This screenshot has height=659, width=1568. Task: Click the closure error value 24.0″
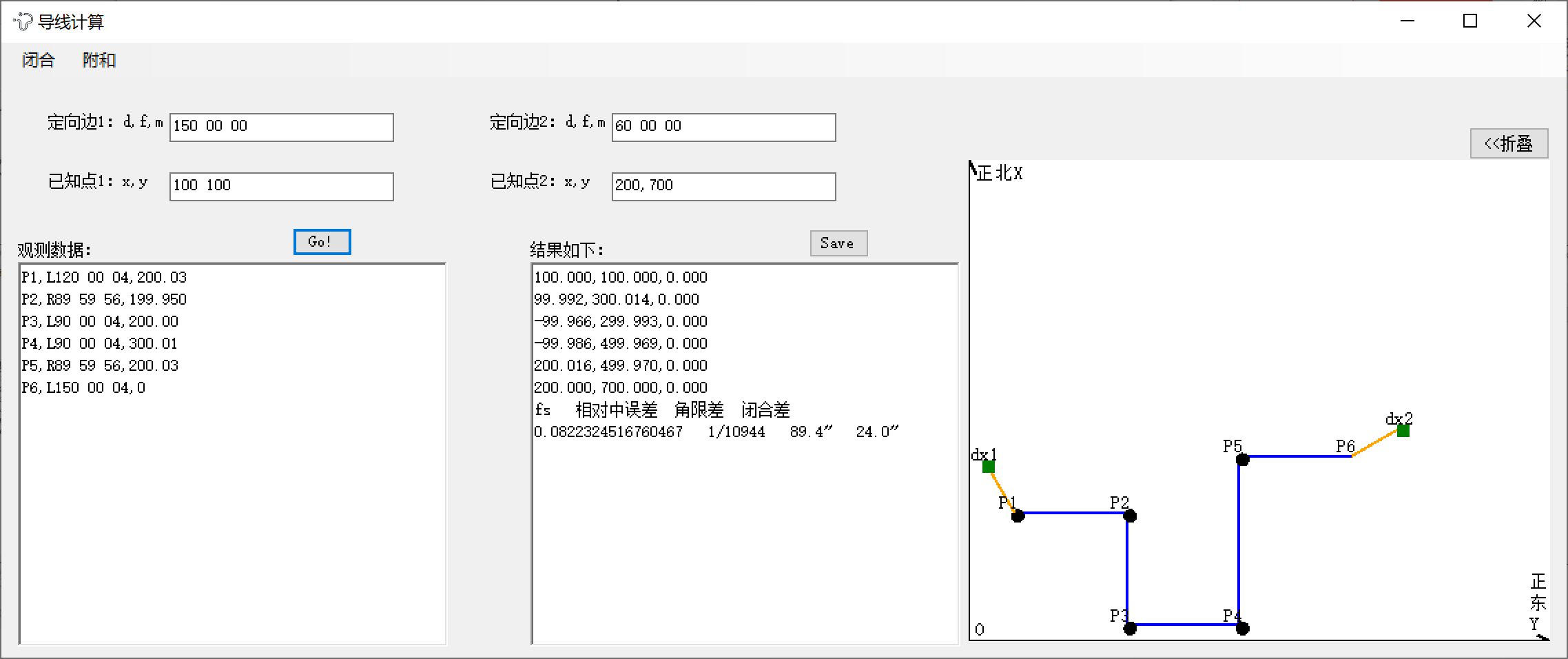[x=877, y=432]
